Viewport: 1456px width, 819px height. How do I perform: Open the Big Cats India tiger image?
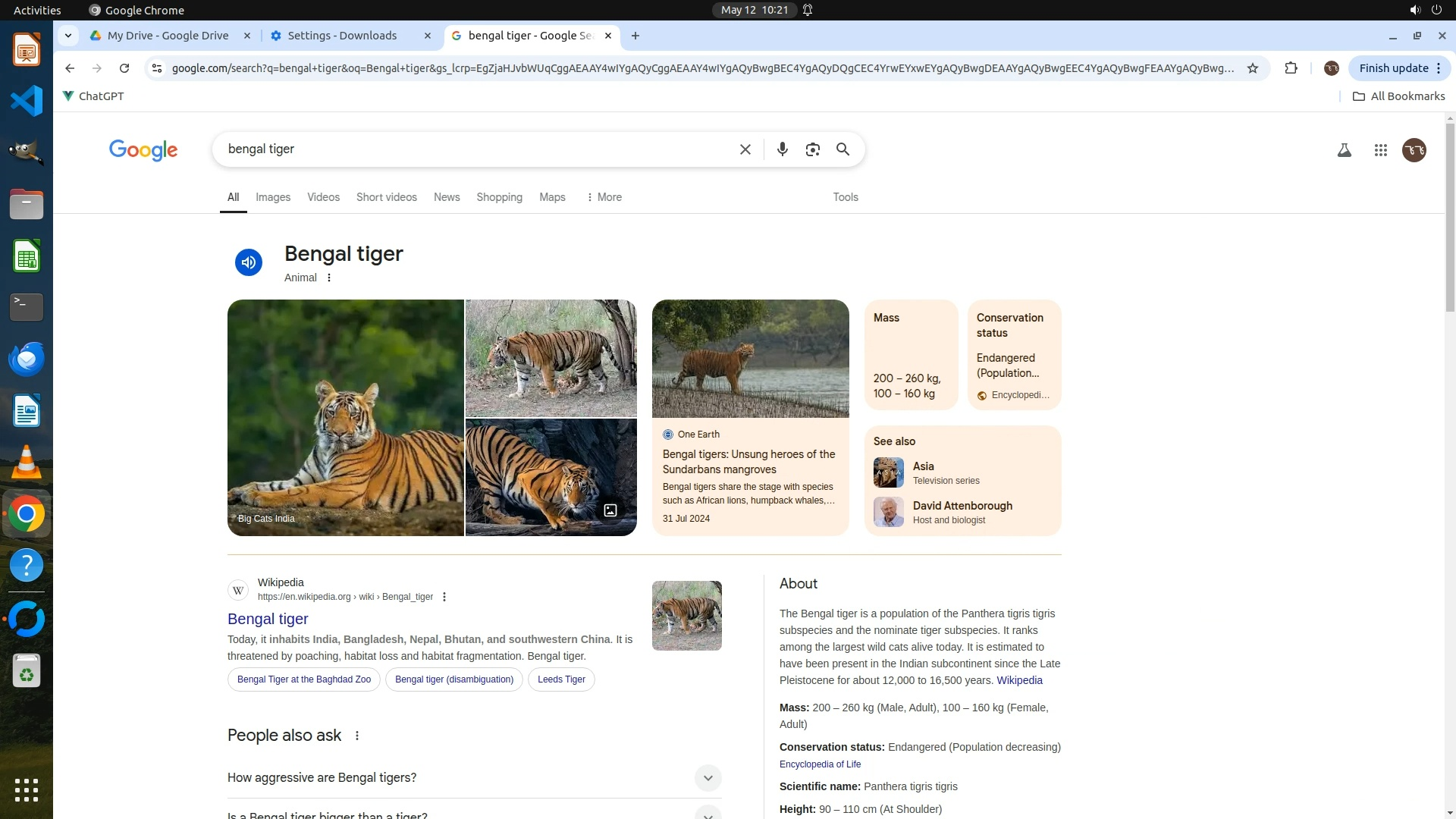(x=345, y=417)
